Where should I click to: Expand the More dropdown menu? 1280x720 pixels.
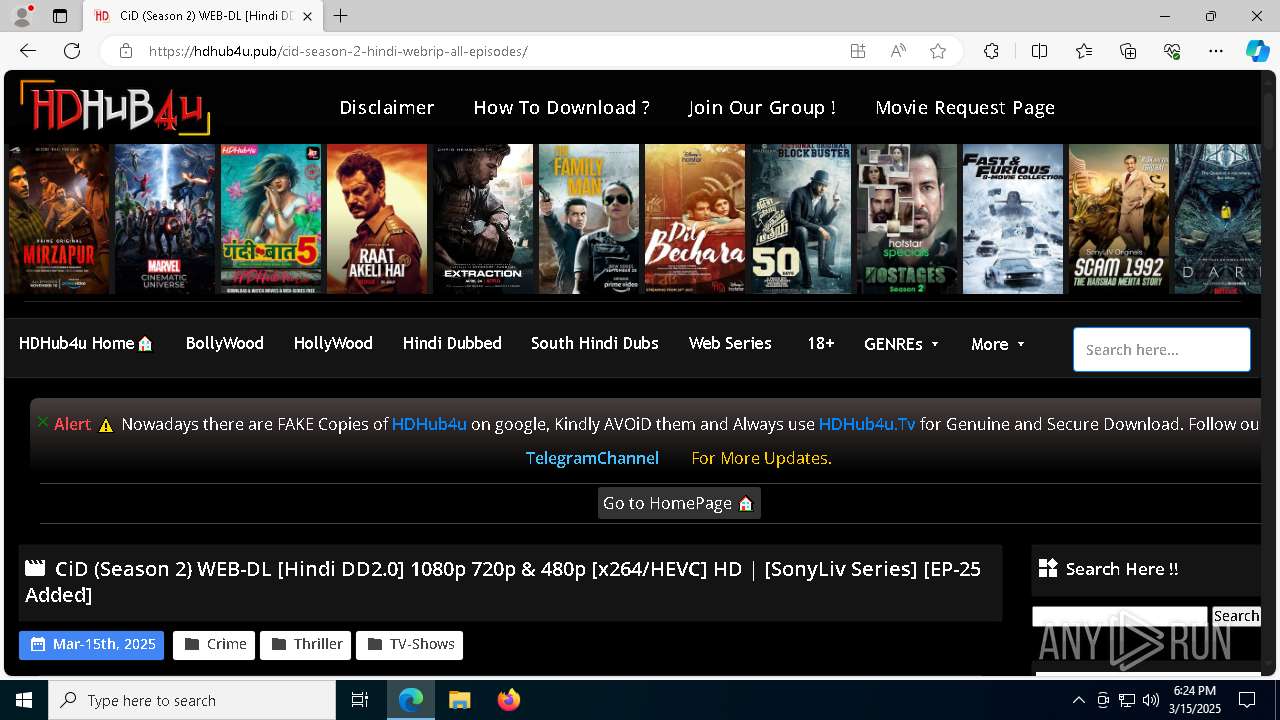coord(998,344)
